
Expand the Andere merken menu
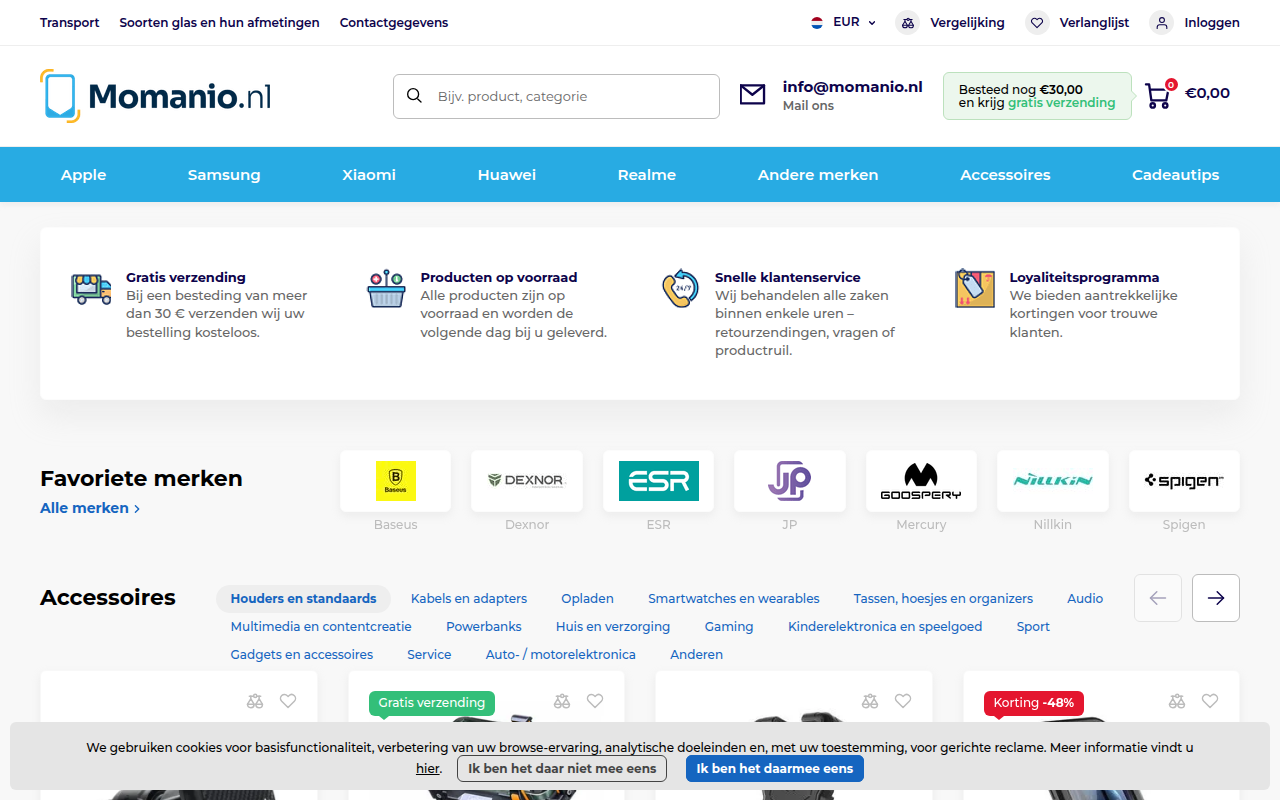tap(818, 175)
